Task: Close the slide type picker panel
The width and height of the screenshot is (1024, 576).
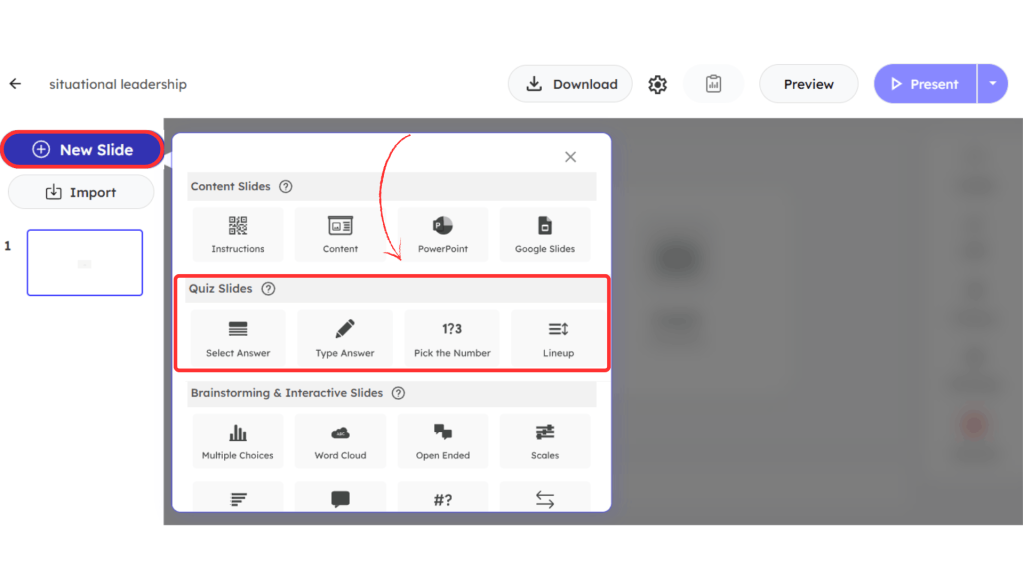Action: (570, 157)
